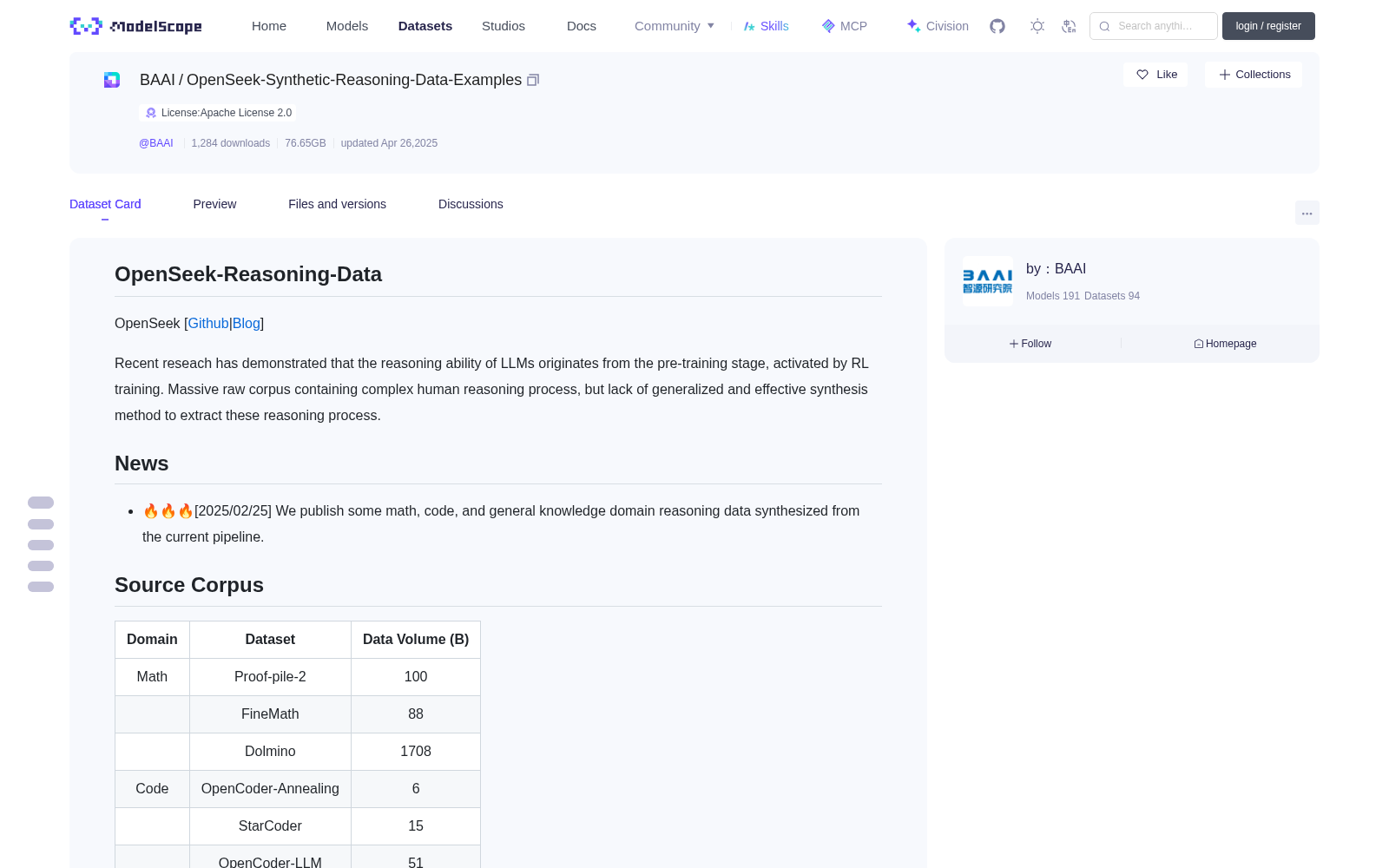Image resolution: width=1389 pixels, height=868 pixels.
Task: Open the Civision menu item
Action: [x=938, y=26]
